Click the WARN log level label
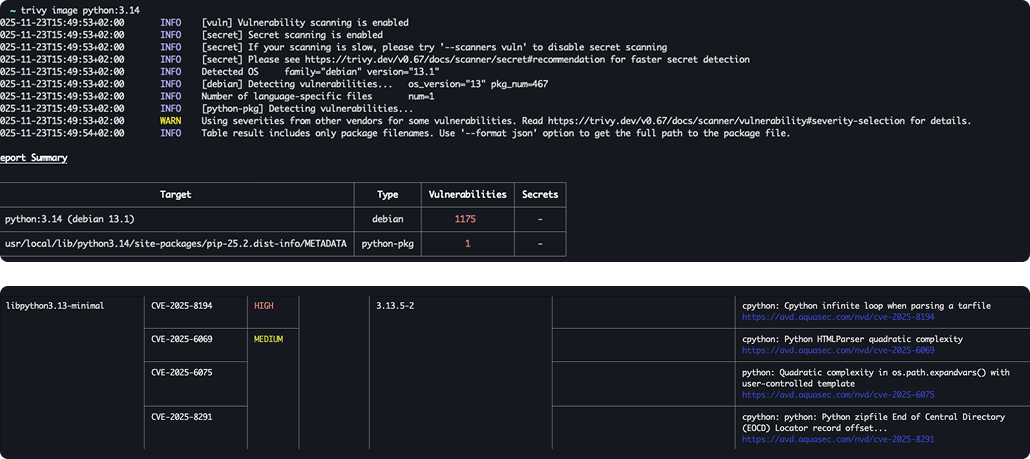The image size is (1030, 459). 171,121
